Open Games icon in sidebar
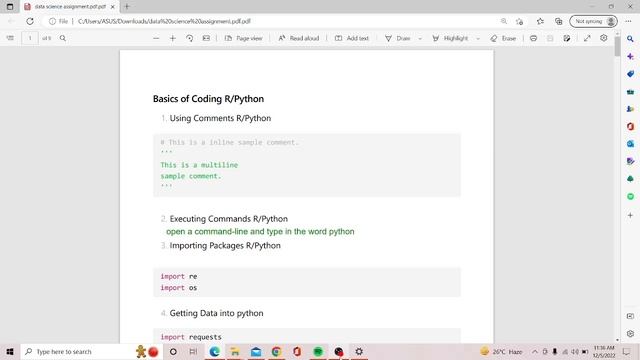Screen dimensions: 640x360 click(630, 109)
